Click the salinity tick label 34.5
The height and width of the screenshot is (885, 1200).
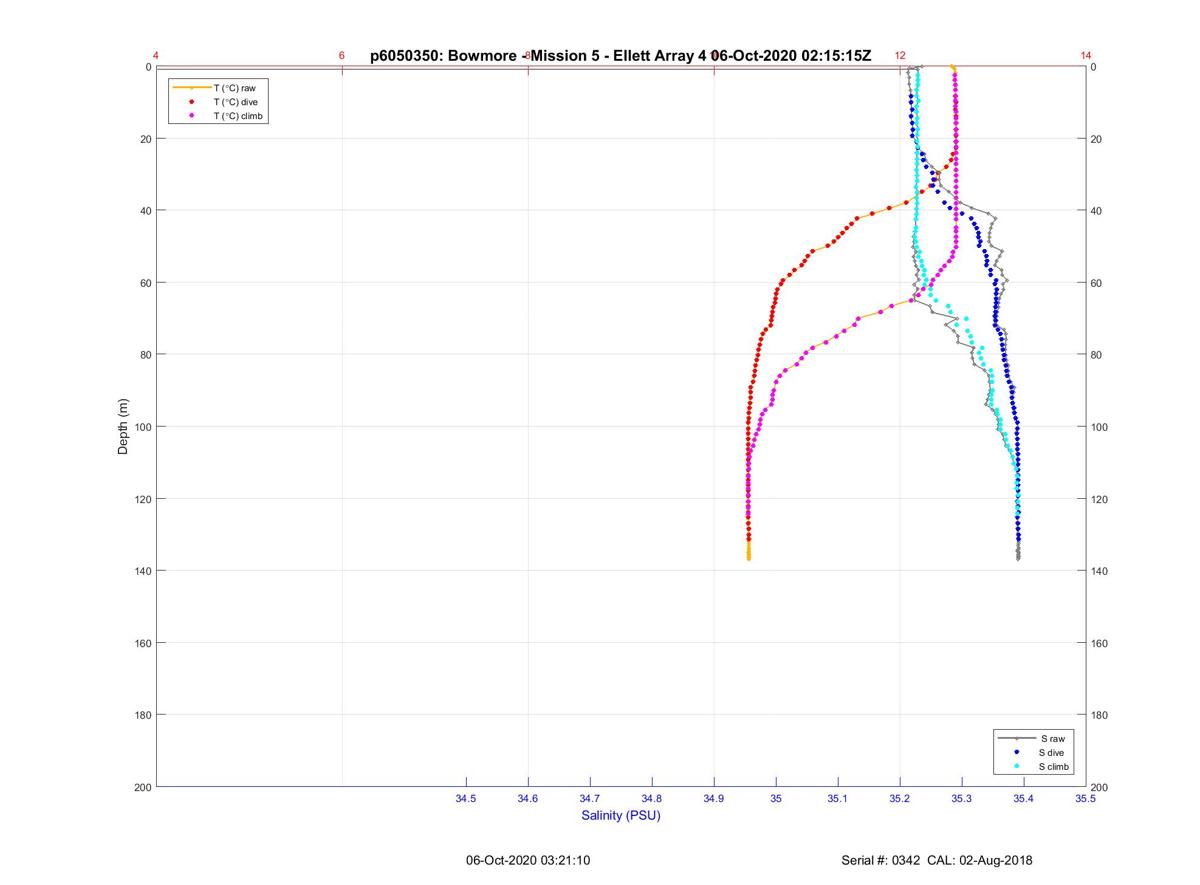tap(466, 799)
